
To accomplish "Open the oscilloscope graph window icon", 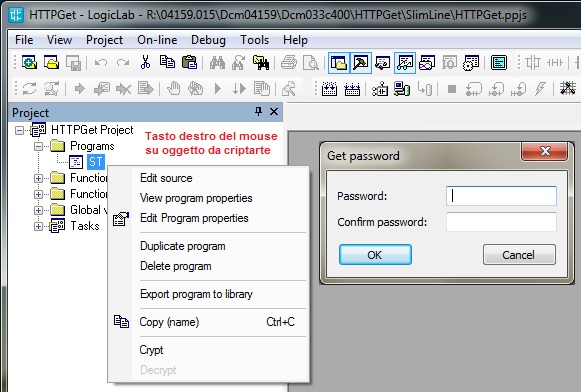I will tap(426, 63).
